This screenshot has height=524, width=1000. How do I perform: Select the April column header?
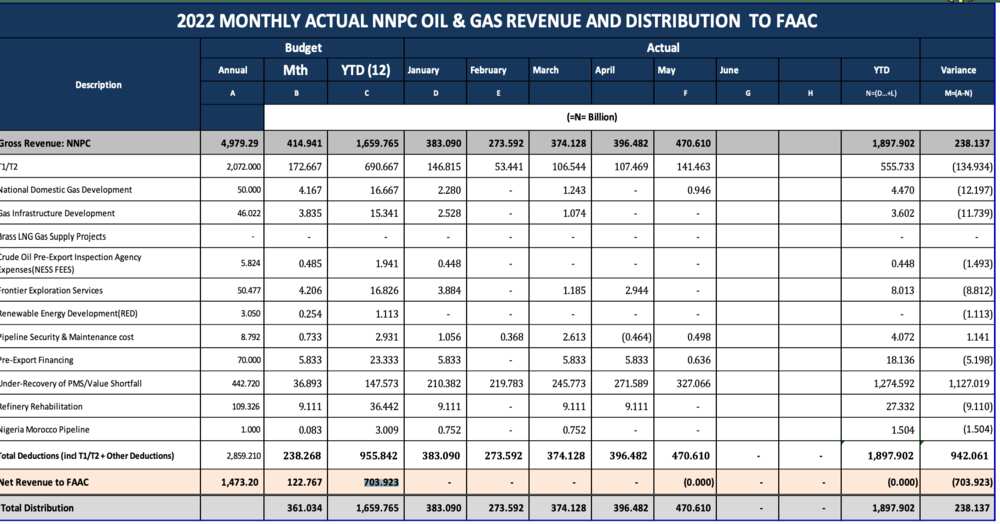pyautogui.click(x=605, y=70)
